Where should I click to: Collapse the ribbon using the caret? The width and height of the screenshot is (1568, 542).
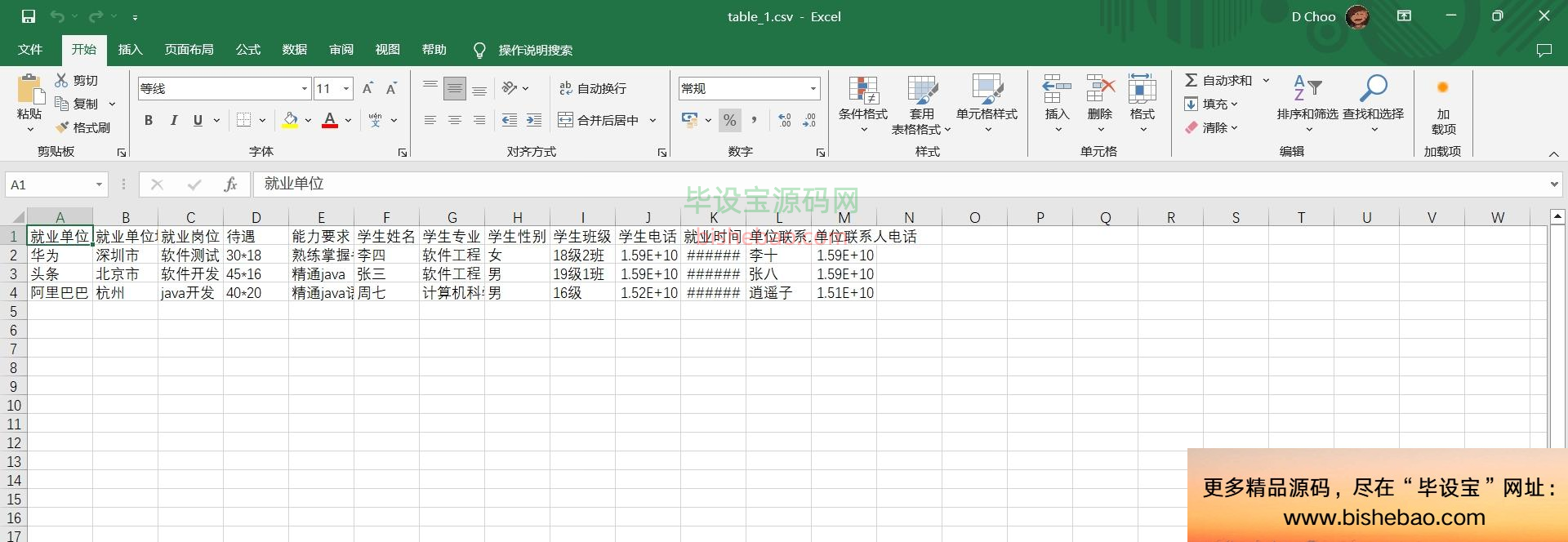(x=1553, y=153)
